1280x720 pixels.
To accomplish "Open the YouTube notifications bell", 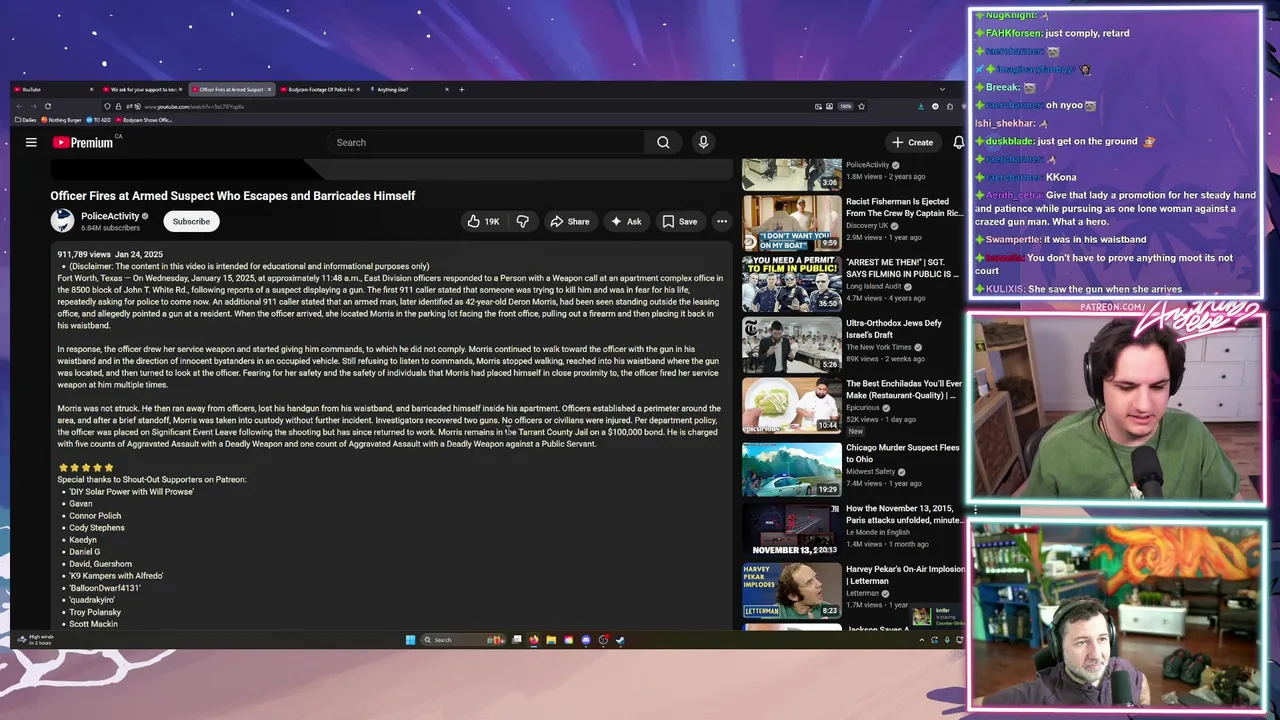I will click(x=958, y=142).
